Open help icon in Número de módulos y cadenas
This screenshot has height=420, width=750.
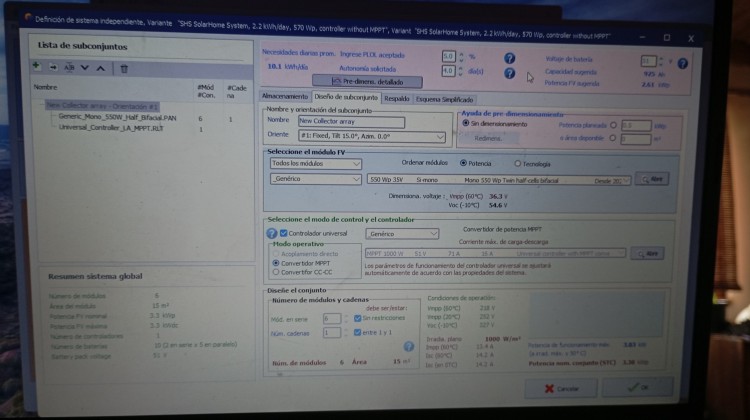coord(408,346)
